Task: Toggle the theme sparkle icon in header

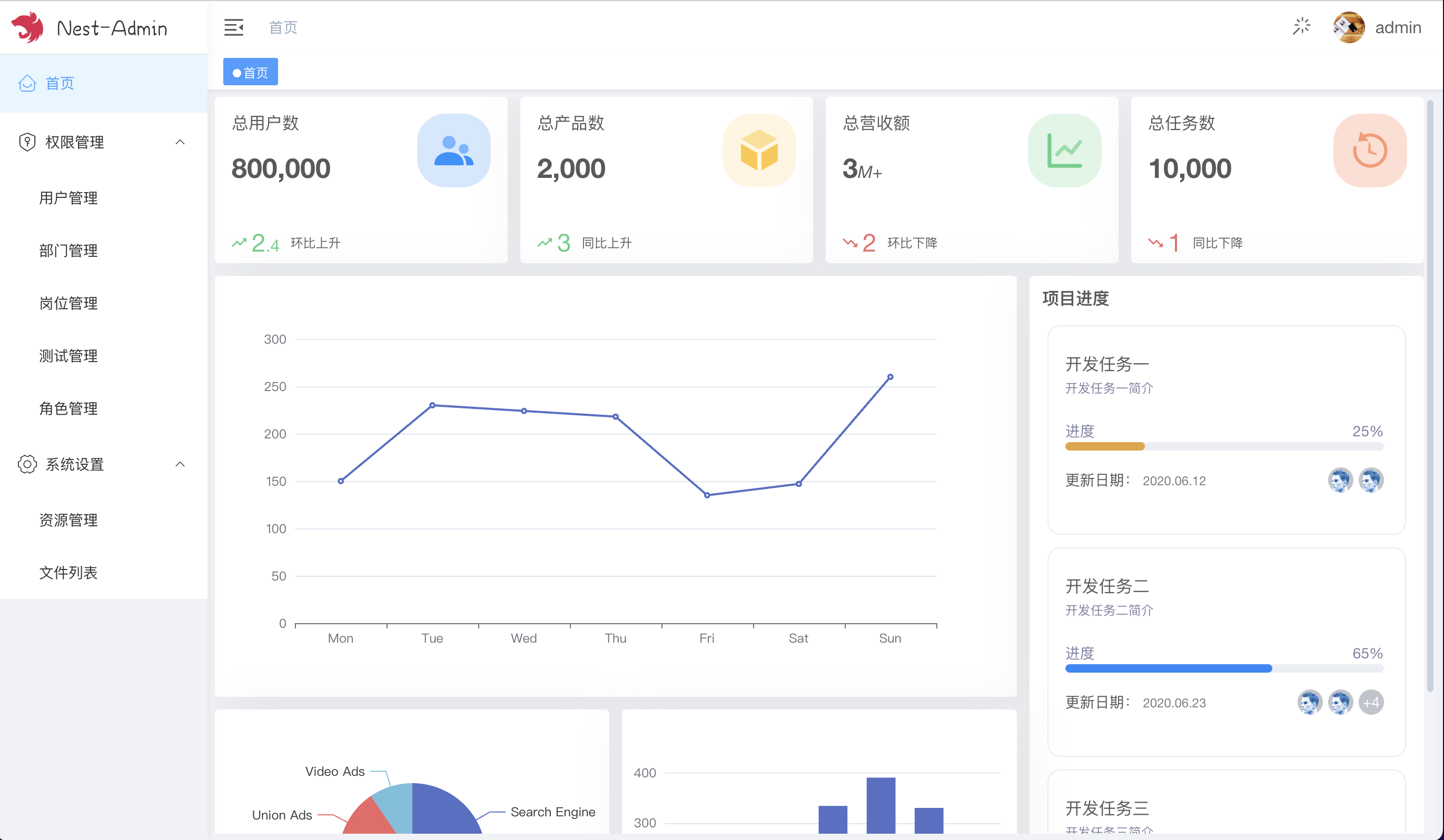Action: tap(1301, 26)
